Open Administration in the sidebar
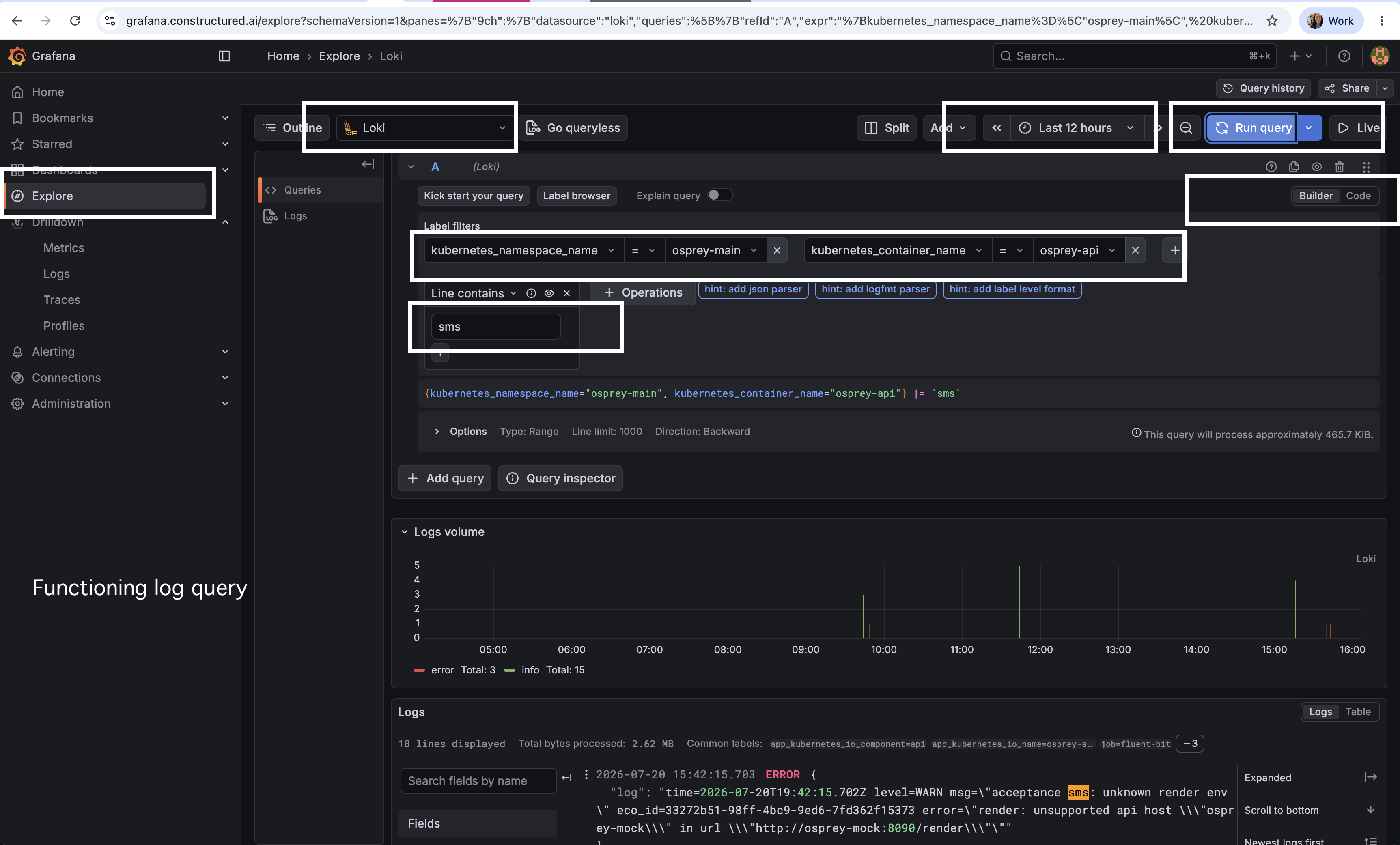Image resolution: width=1400 pixels, height=845 pixels. (x=71, y=404)
